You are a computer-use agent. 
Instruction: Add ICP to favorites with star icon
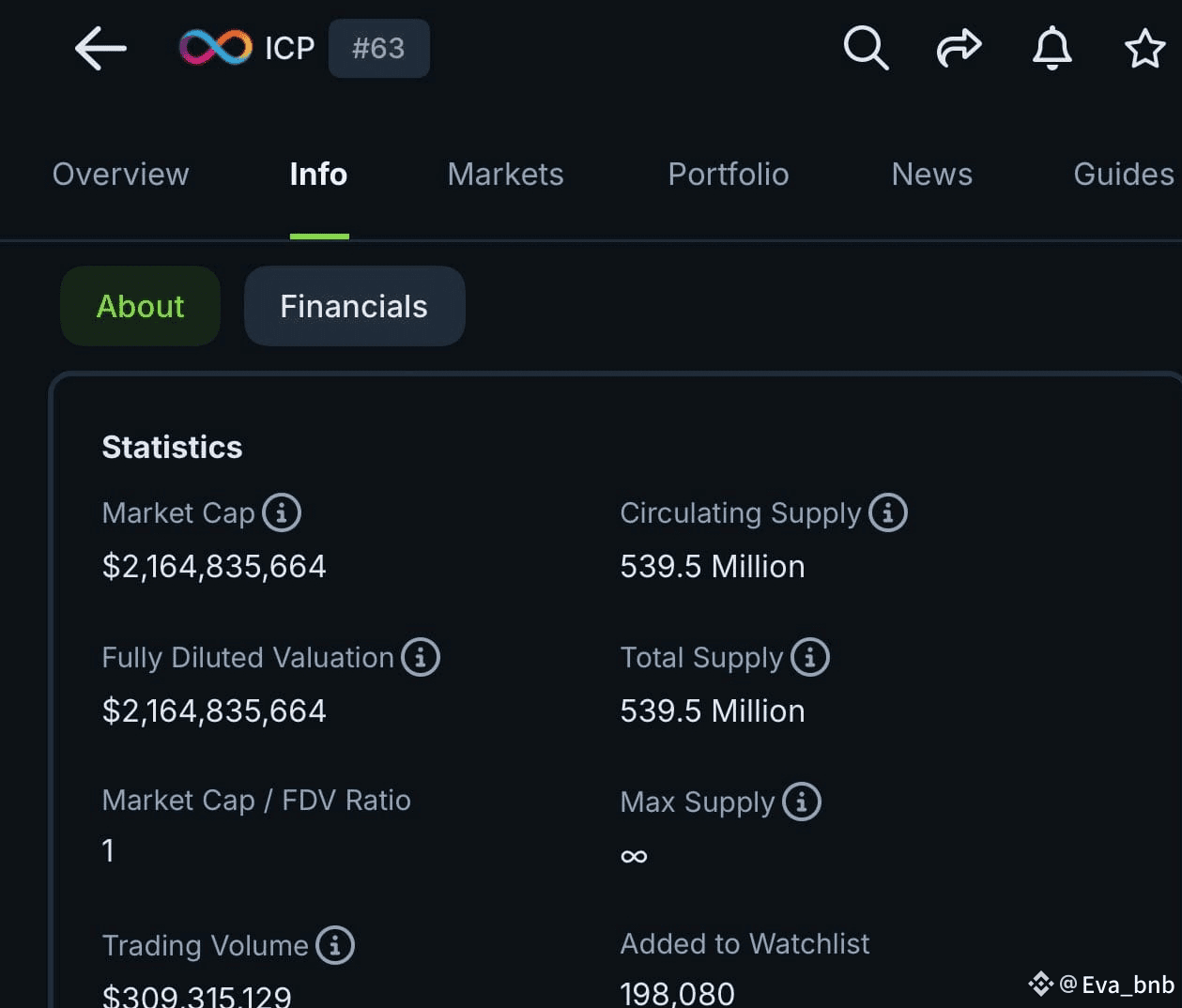tap(1144, 48)
